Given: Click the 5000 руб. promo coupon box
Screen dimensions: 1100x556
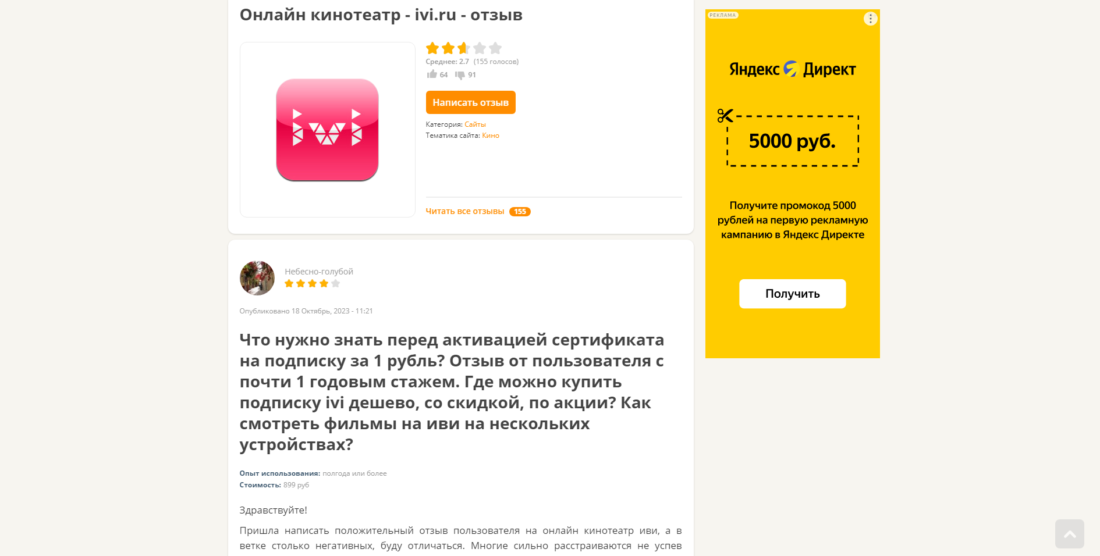Looking at the screenshot, I should point(793,141).
